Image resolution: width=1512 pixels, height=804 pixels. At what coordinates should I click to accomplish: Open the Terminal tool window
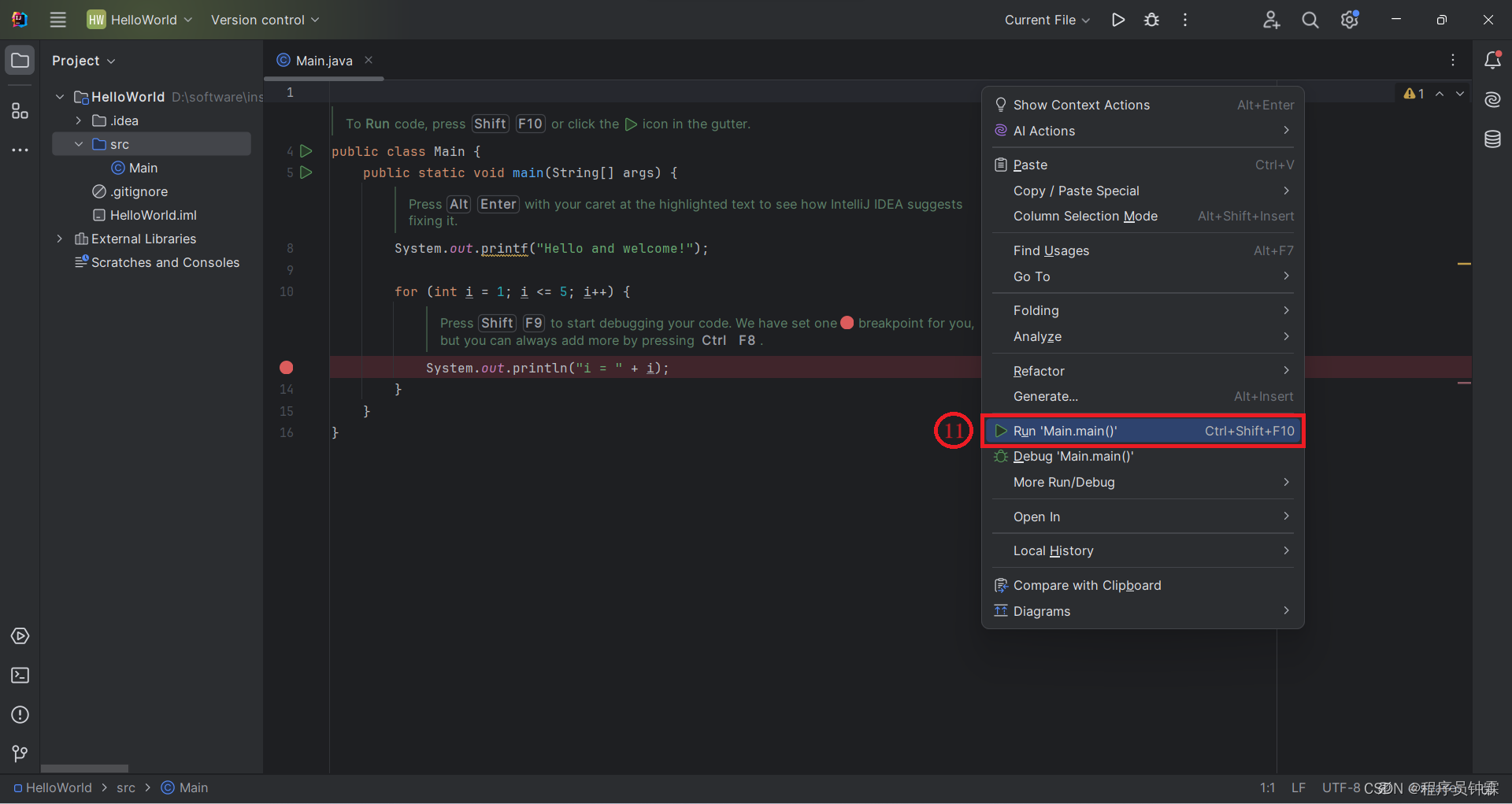20,675
